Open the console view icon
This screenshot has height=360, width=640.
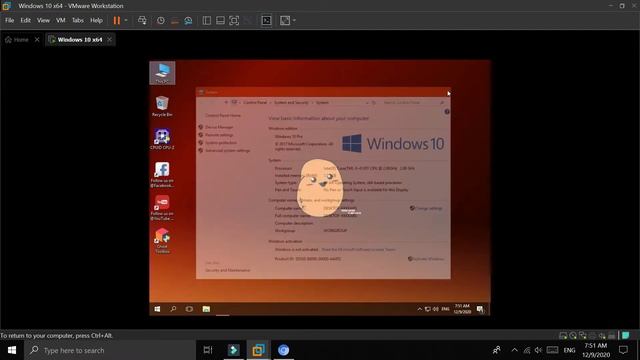tap(266, 20)
